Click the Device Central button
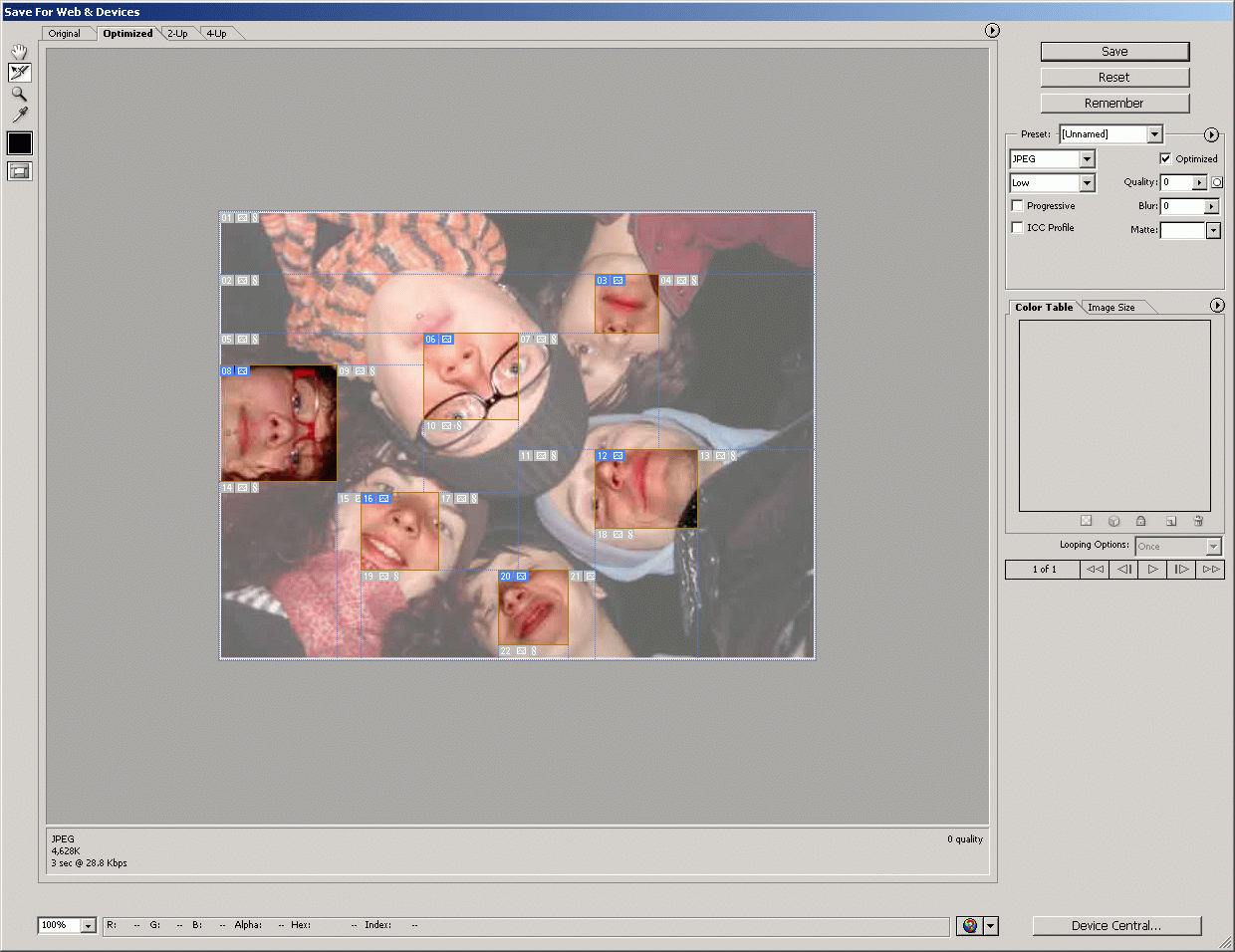The image size is (1235, 952). tap(1116, 925)
